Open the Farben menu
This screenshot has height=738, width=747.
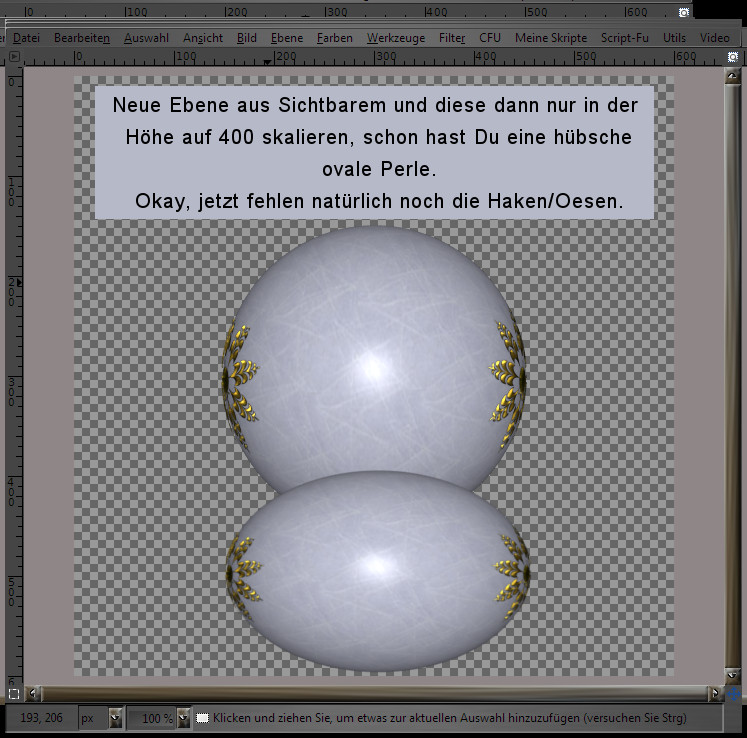pos(334,38)
